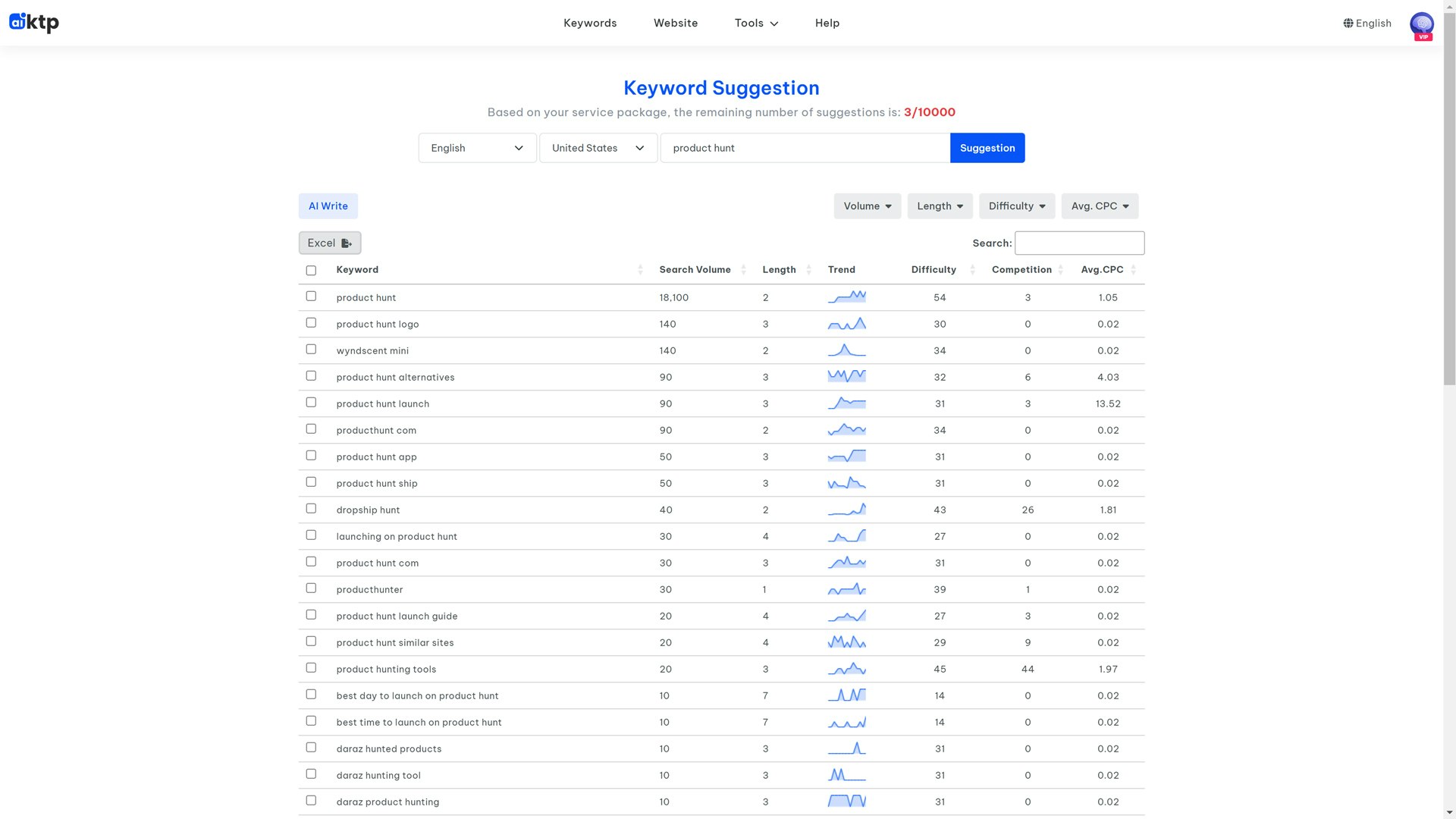Open the United States country dropdown

click(598, 148)
